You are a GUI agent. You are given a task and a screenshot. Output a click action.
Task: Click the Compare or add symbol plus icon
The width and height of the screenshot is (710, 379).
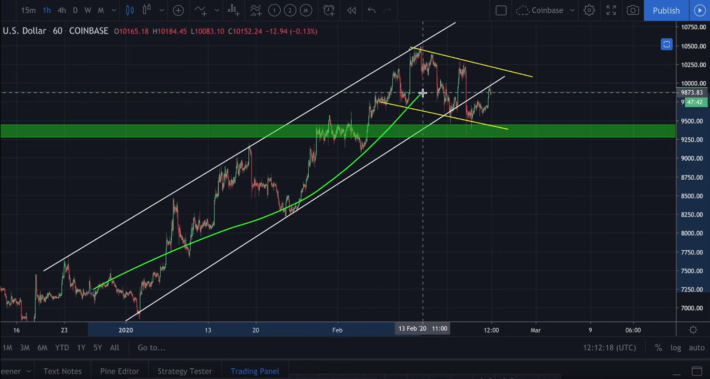(x=178, y=10)
